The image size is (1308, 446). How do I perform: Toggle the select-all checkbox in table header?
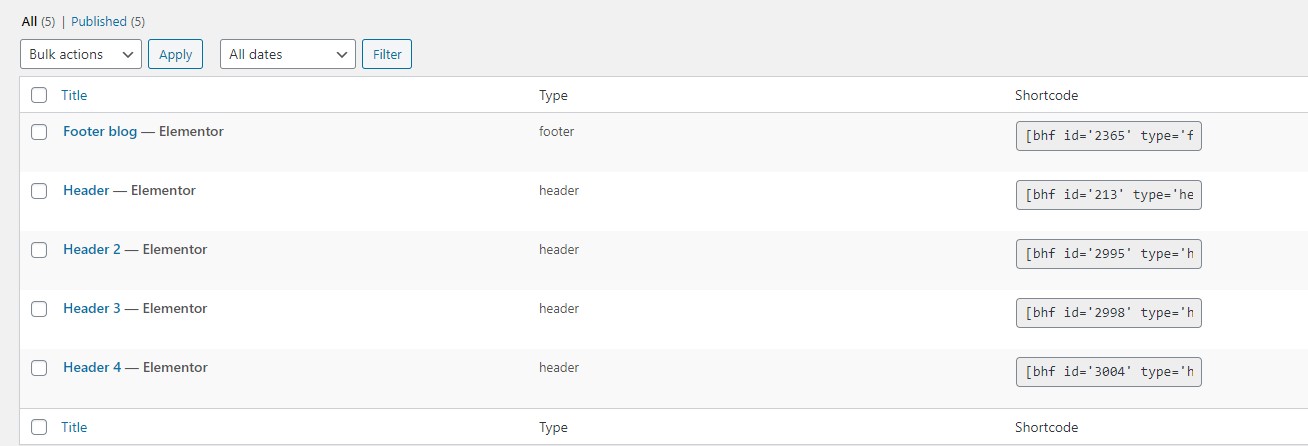(39, 95)
